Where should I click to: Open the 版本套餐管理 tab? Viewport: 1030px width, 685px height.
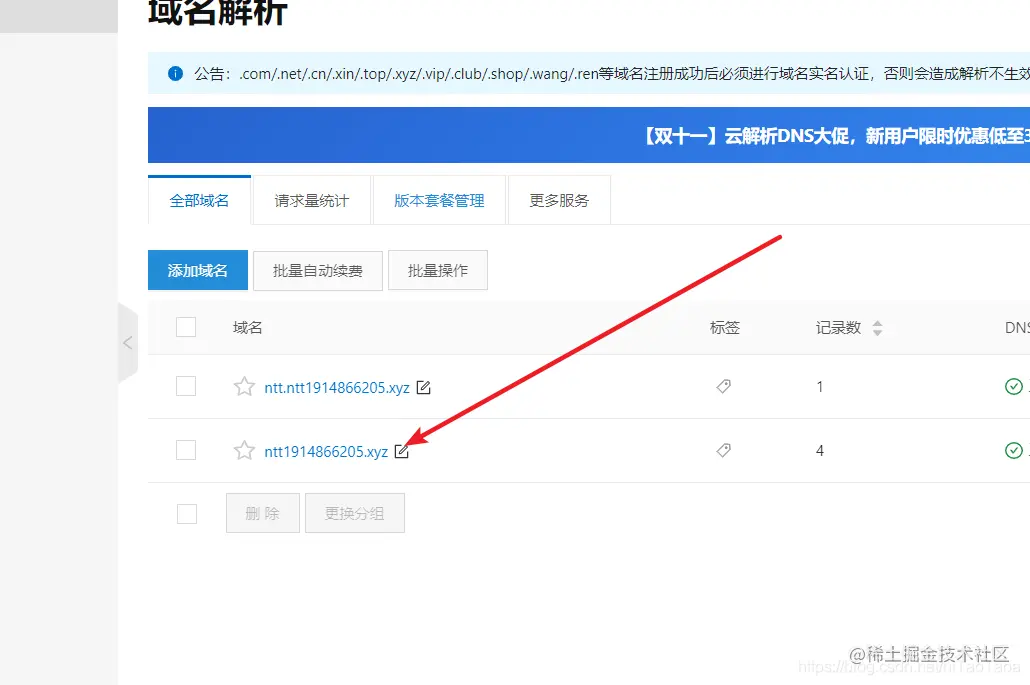[438, 199]
